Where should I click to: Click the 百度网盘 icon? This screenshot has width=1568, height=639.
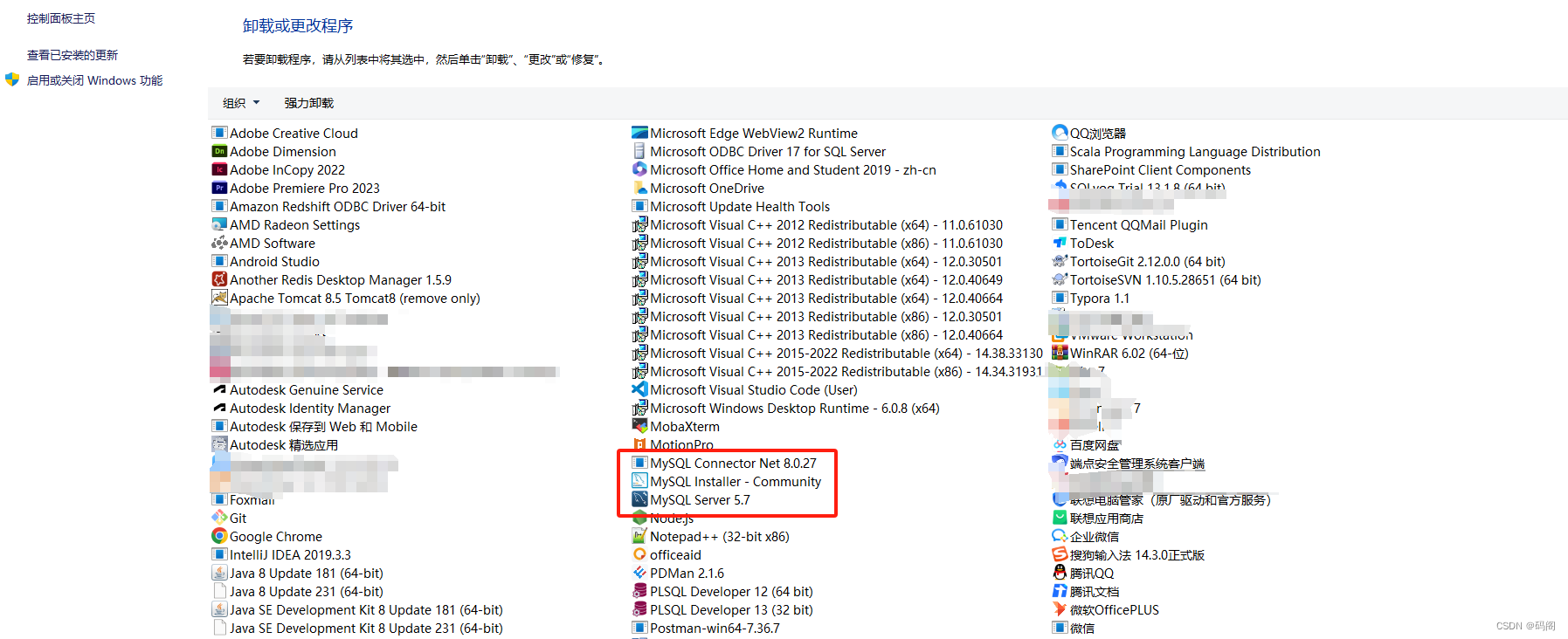tap(1060, 444)
